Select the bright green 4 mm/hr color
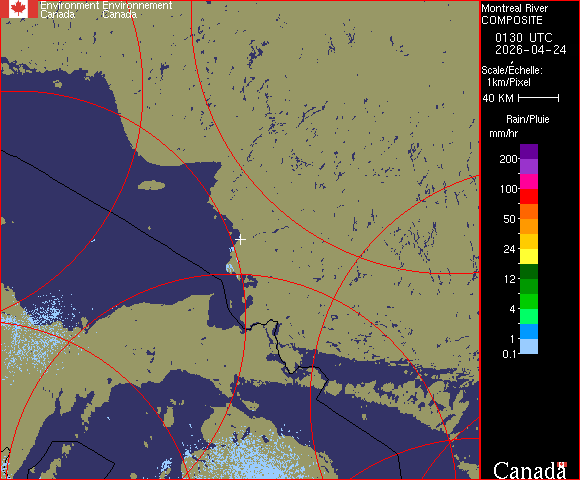The width and height of the screenshot is (580, 480). pyautogui.click(x=529, y=301)
